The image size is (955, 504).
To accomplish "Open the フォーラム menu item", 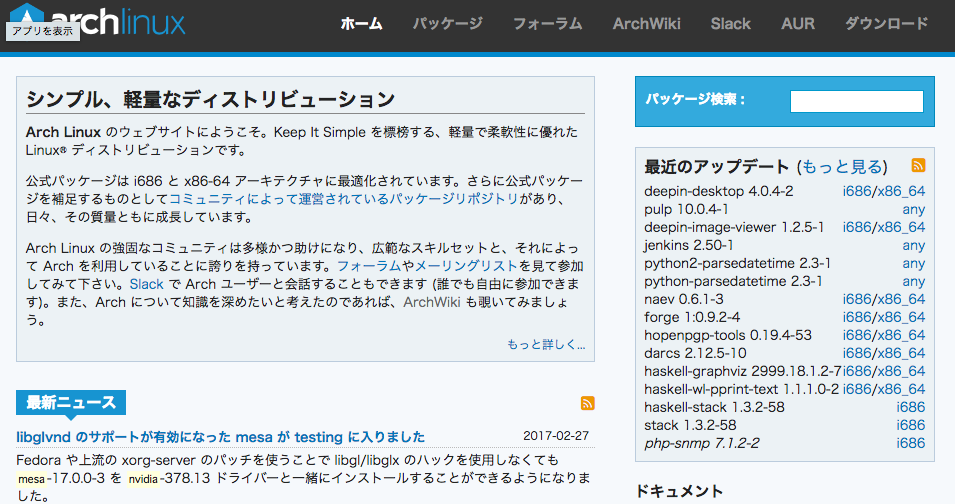I will (548, 24).
